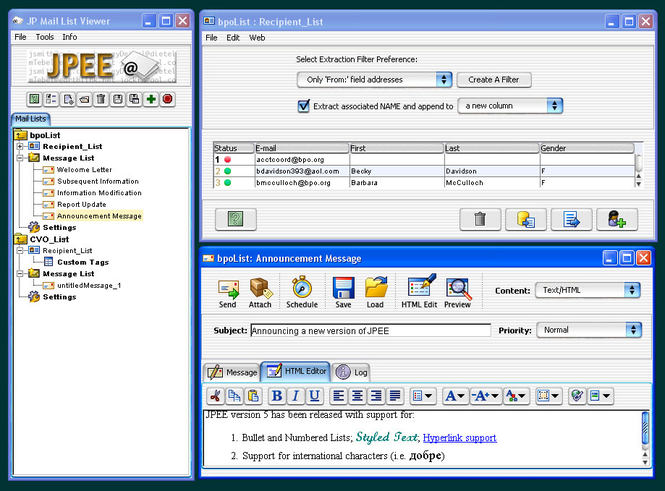Click the trash delete button in Recipient_List window
Viewport: 665px width, 491px height.
[480, 220]
